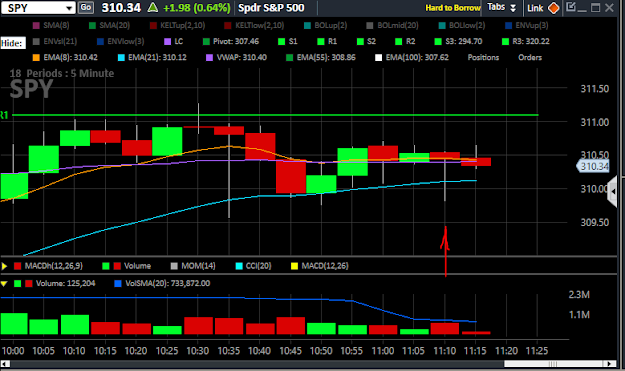This screenshot has height=371, width=625.
Task: Click the orange Link diamond icon
Action: click(553, 8)
